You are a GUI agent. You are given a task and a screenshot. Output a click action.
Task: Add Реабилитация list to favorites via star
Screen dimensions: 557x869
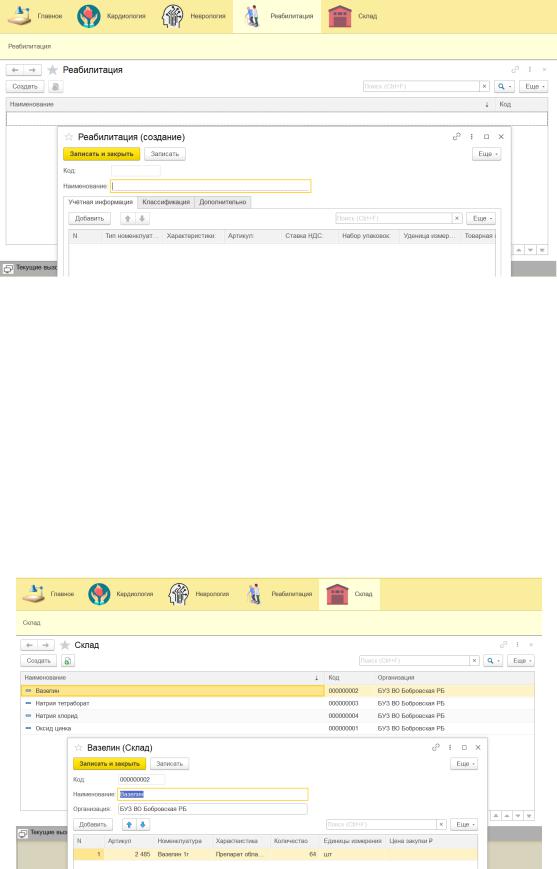point(53,70)
